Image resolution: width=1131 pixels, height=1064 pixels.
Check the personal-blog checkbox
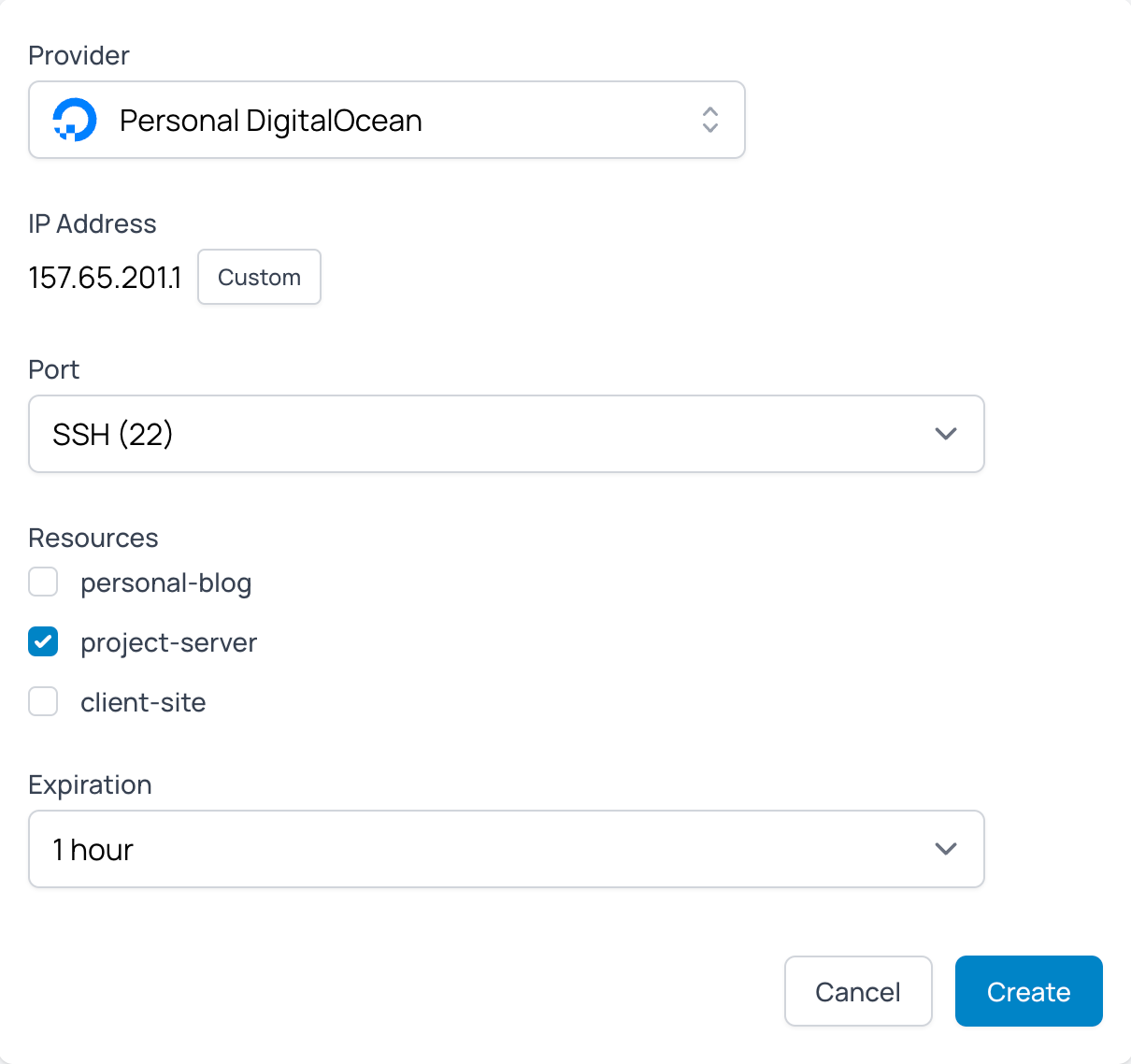click(x=43, y=582)
